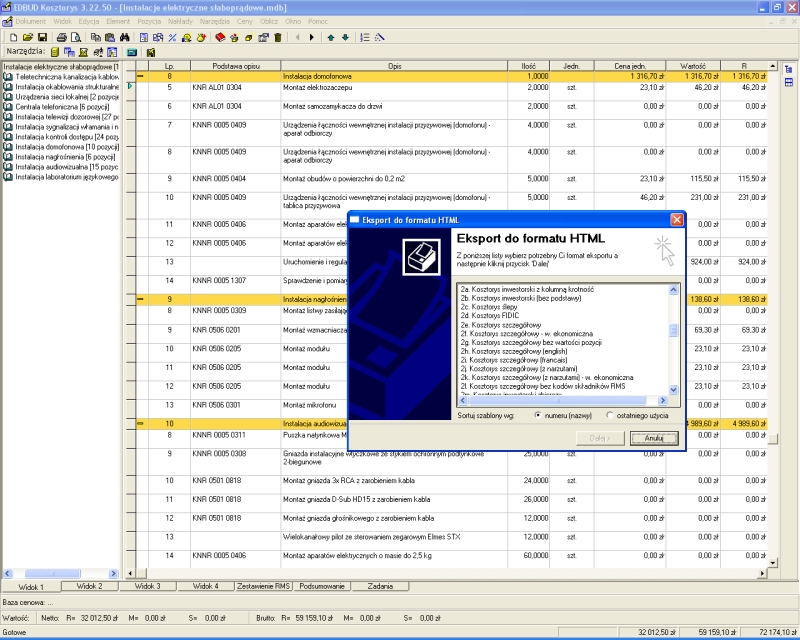Collapse the 'Instalacja audiowizualna' section row
This screenshot has height=640, width=800.
coord(141,423)
